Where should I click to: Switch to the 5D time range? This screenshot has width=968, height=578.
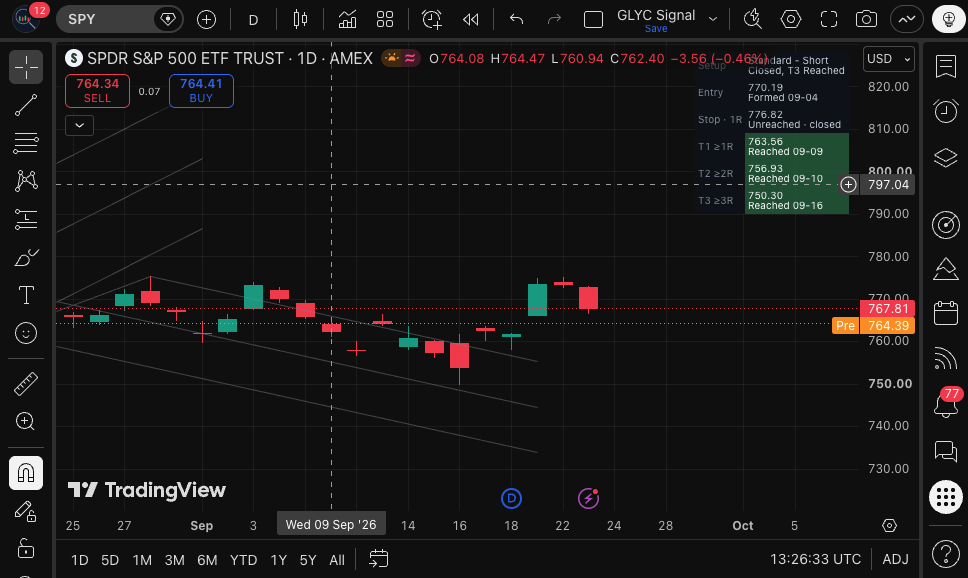coord(110,560)
